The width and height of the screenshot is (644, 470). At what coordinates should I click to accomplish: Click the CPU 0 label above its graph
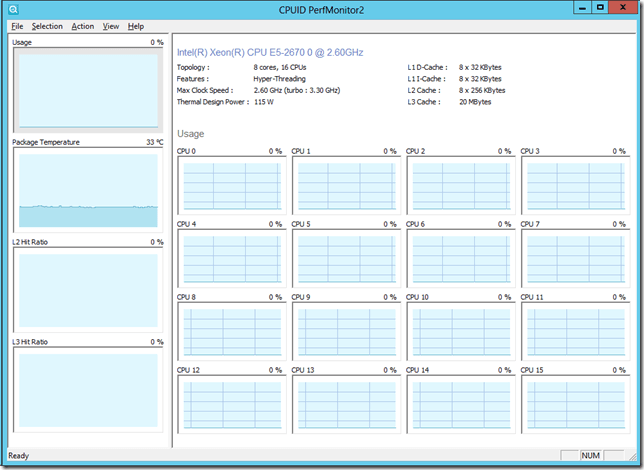(x=186, y=151)
